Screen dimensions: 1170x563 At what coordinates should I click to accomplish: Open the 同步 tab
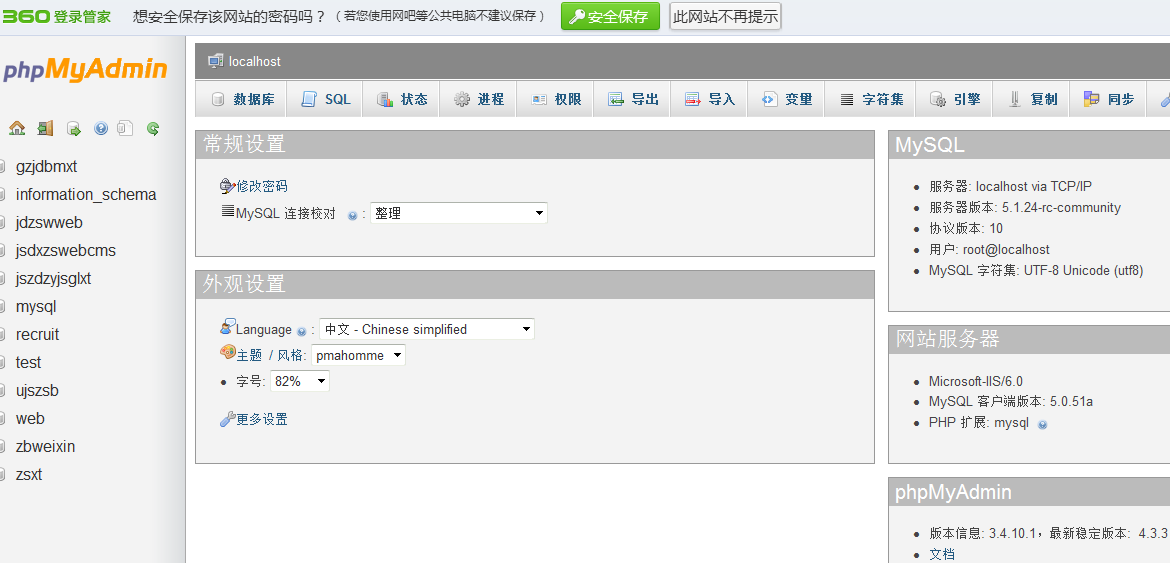1108,99
